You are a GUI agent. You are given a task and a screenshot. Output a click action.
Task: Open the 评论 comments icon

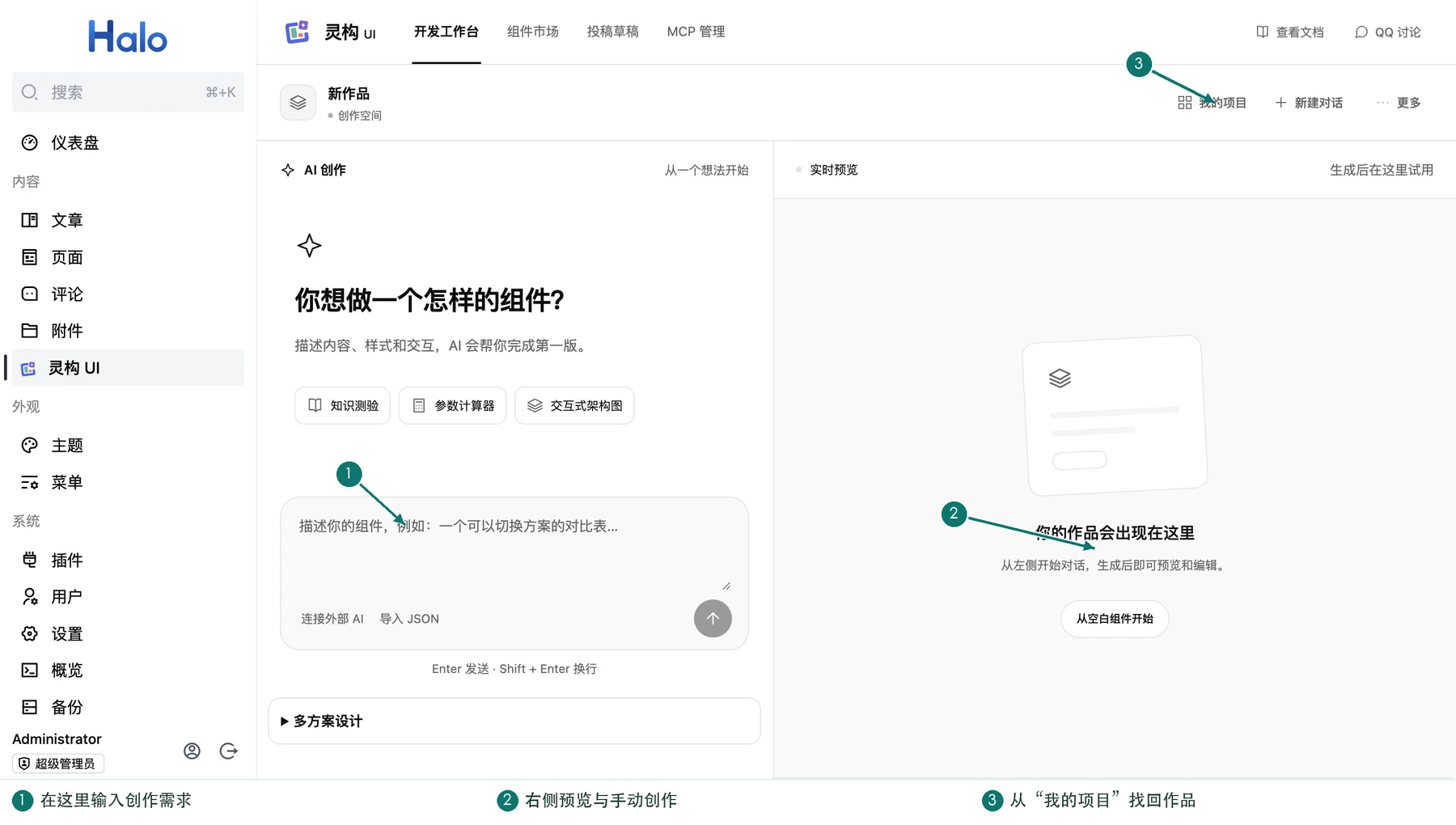pos(30,294)
